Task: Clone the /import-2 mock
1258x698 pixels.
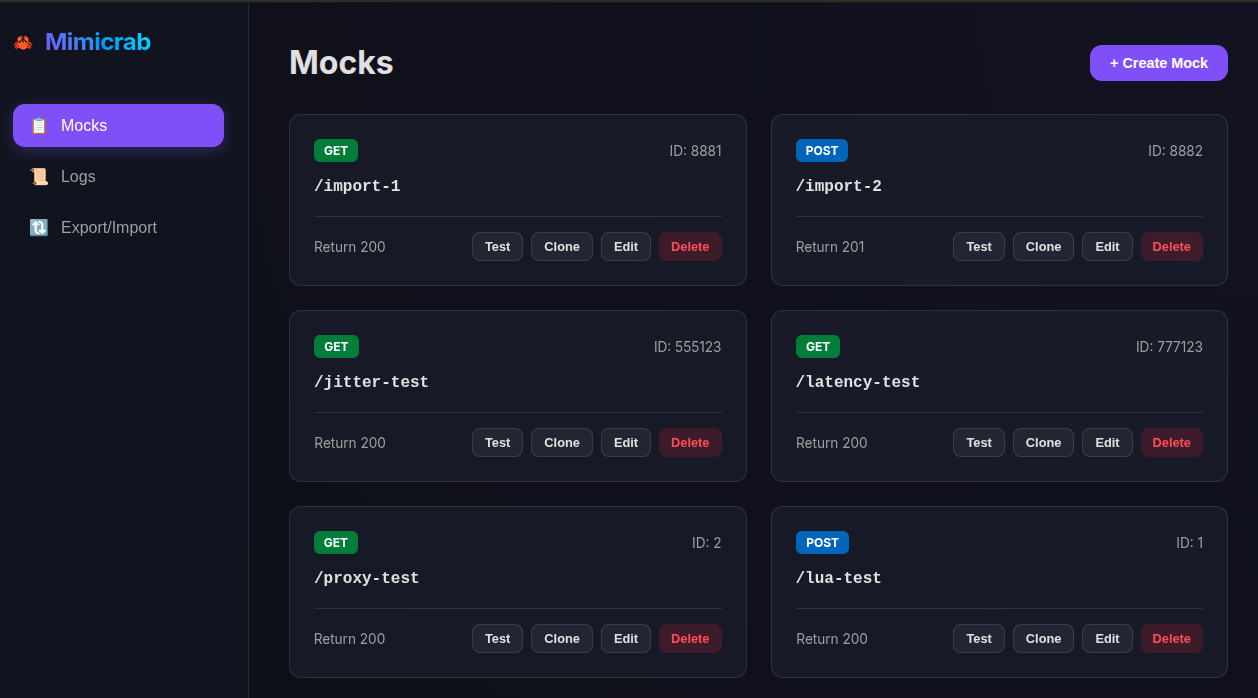Action: point(1043,246)
